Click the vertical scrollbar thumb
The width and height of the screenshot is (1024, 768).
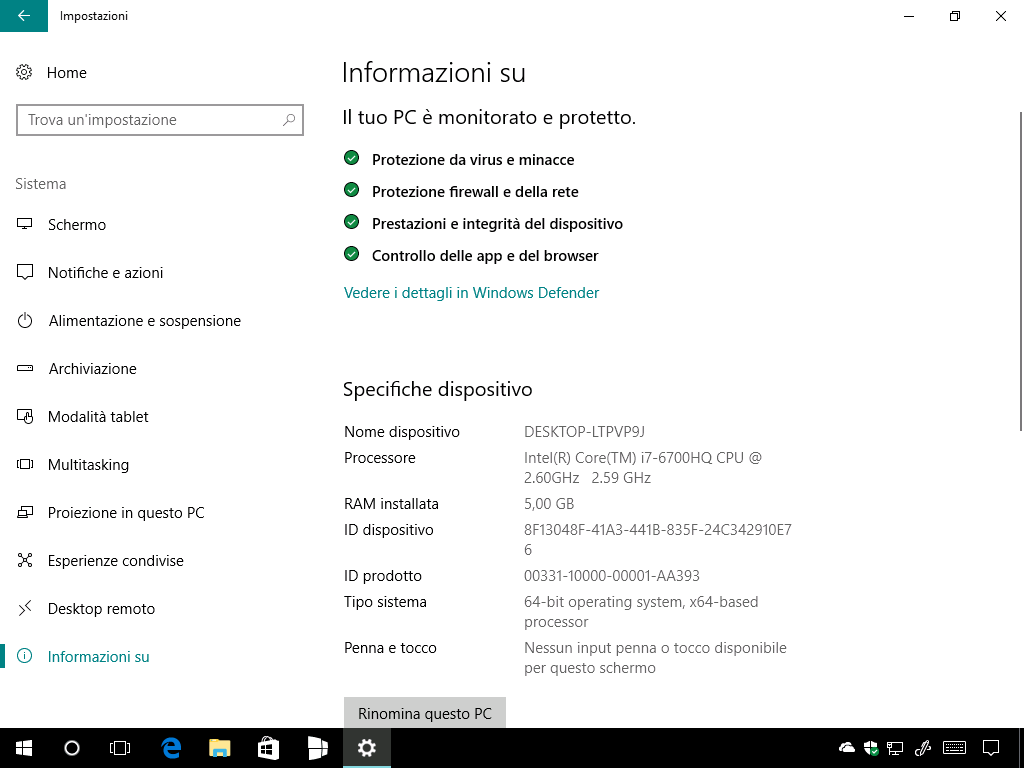coord(1021,271)
